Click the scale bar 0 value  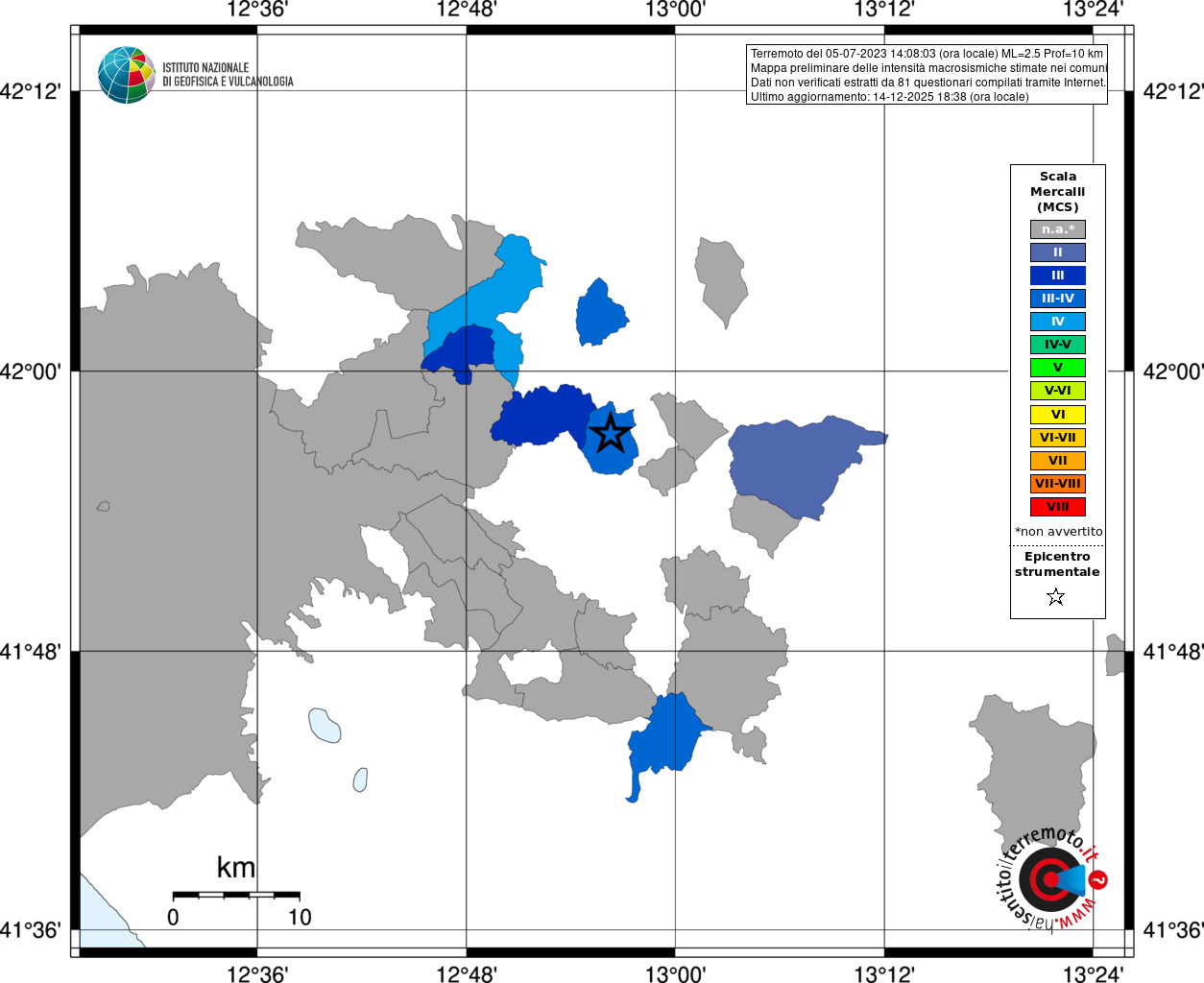(x=173, y=917)
